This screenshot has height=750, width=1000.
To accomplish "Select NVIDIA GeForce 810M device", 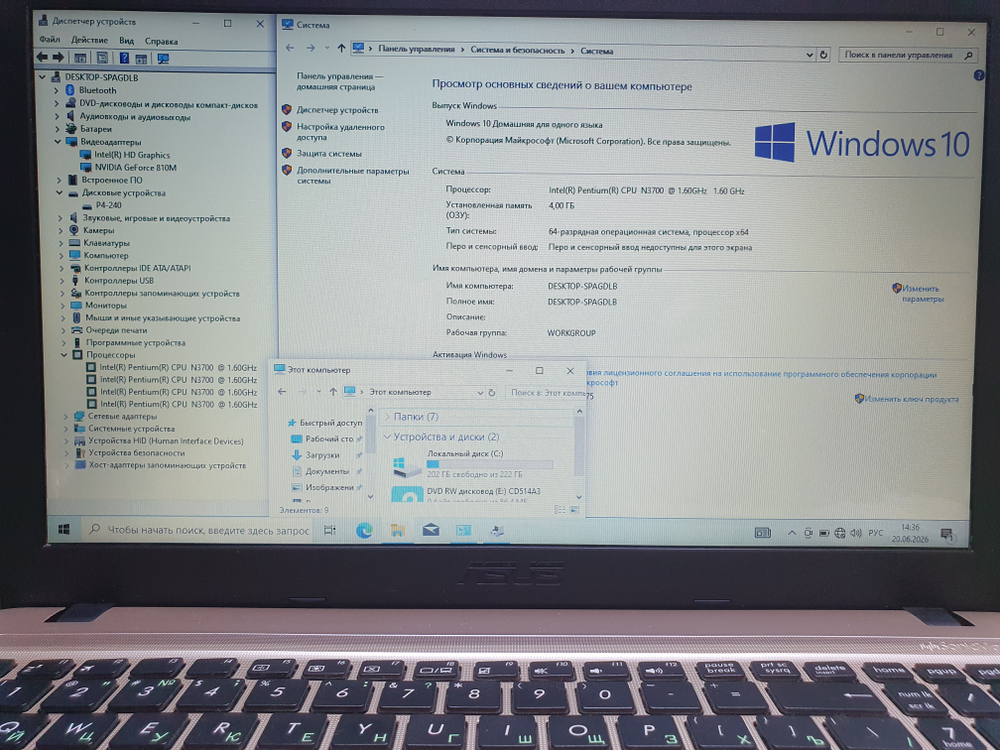I will tap(135, 167).
